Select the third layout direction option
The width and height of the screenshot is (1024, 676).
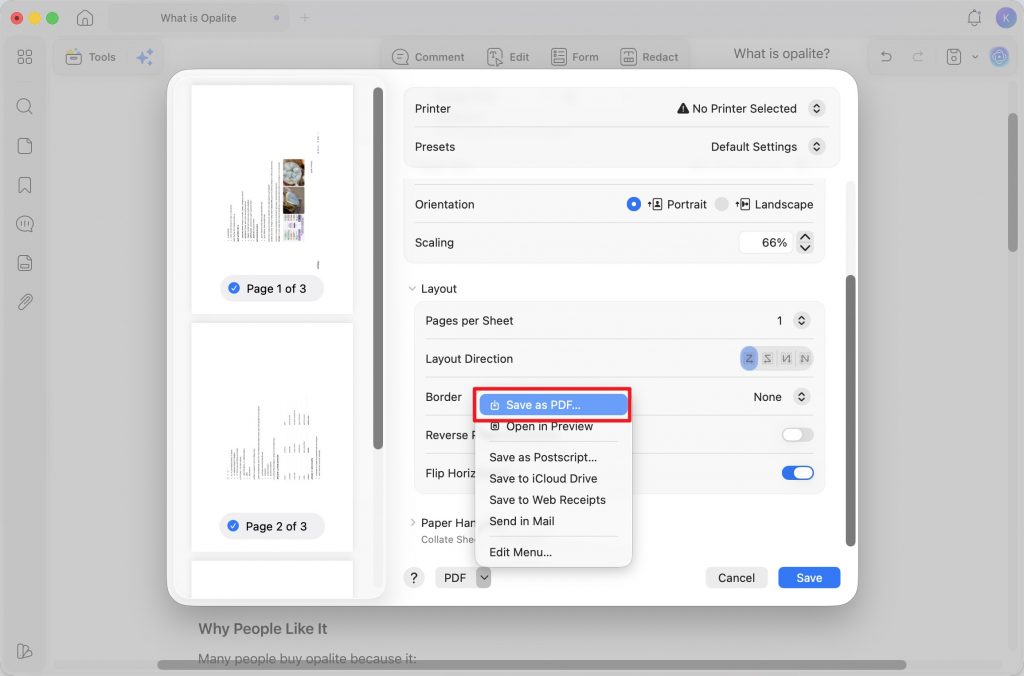786,359
